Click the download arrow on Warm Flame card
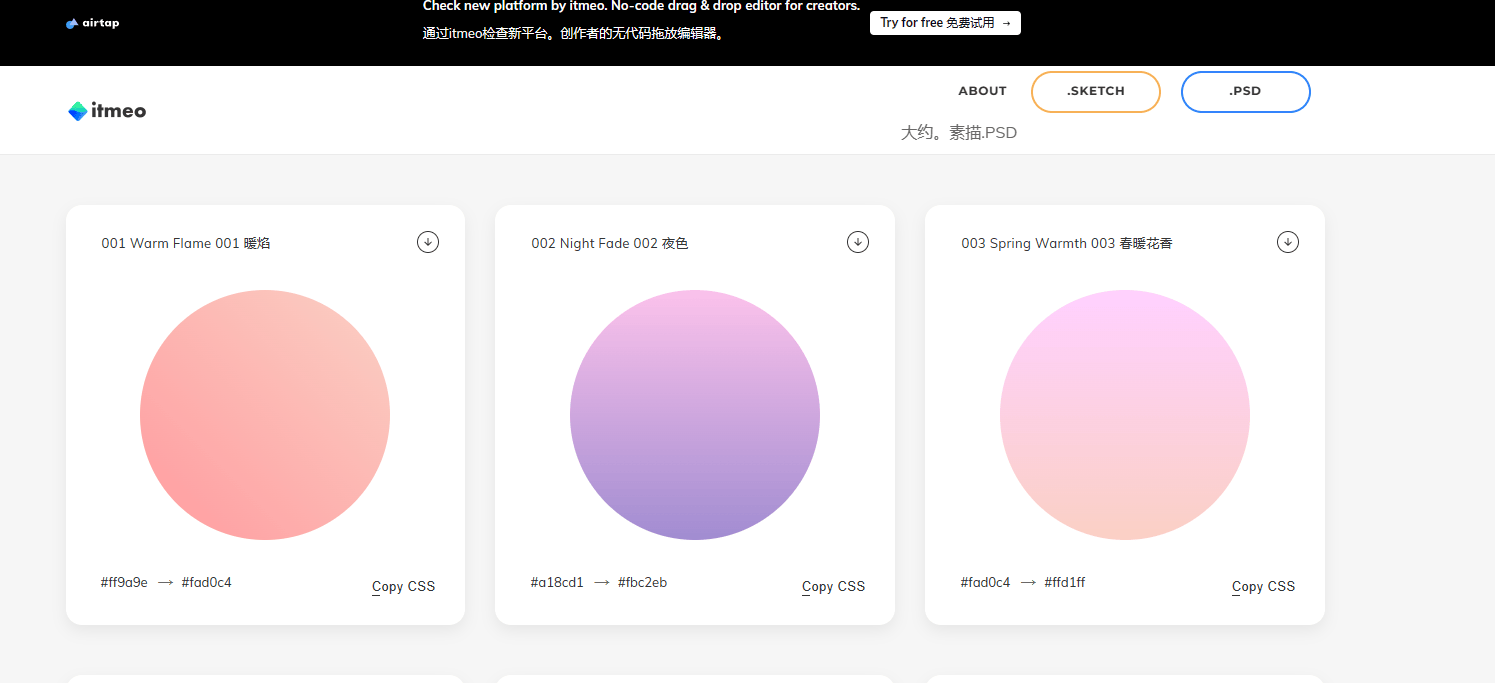Screen dimensions: 1495x683 (x=427, y=241)
